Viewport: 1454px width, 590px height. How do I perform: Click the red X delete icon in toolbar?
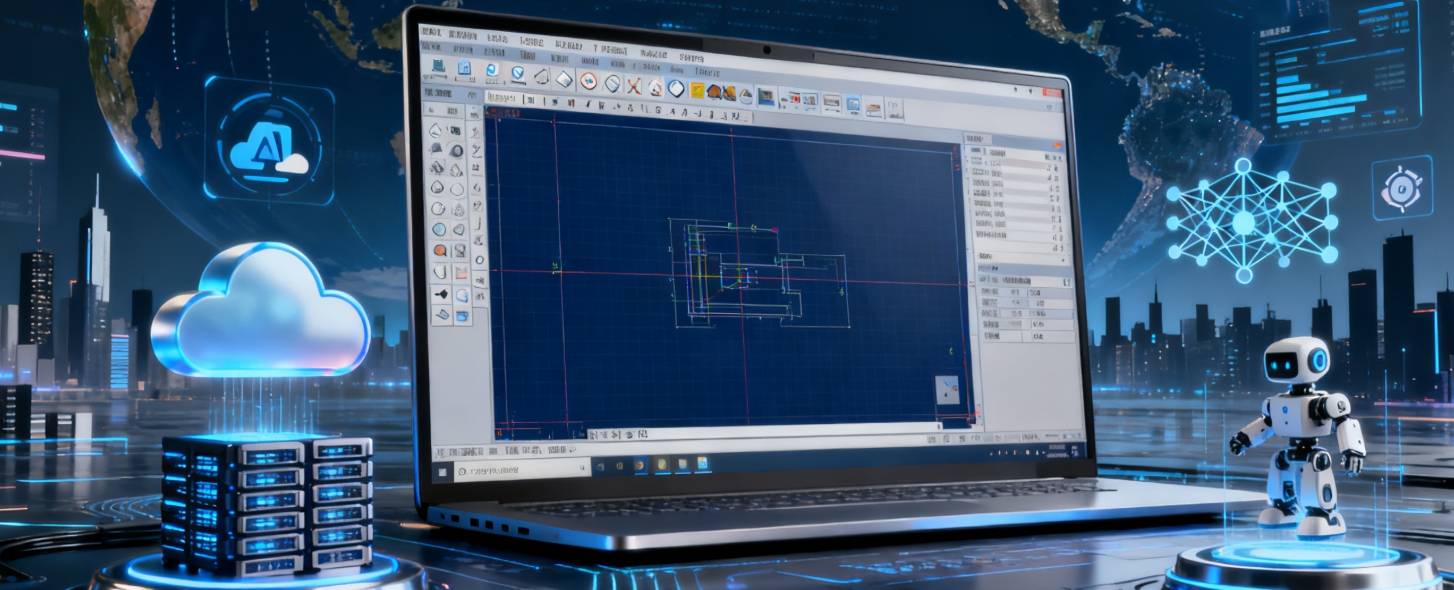click(x=633, y=86)
